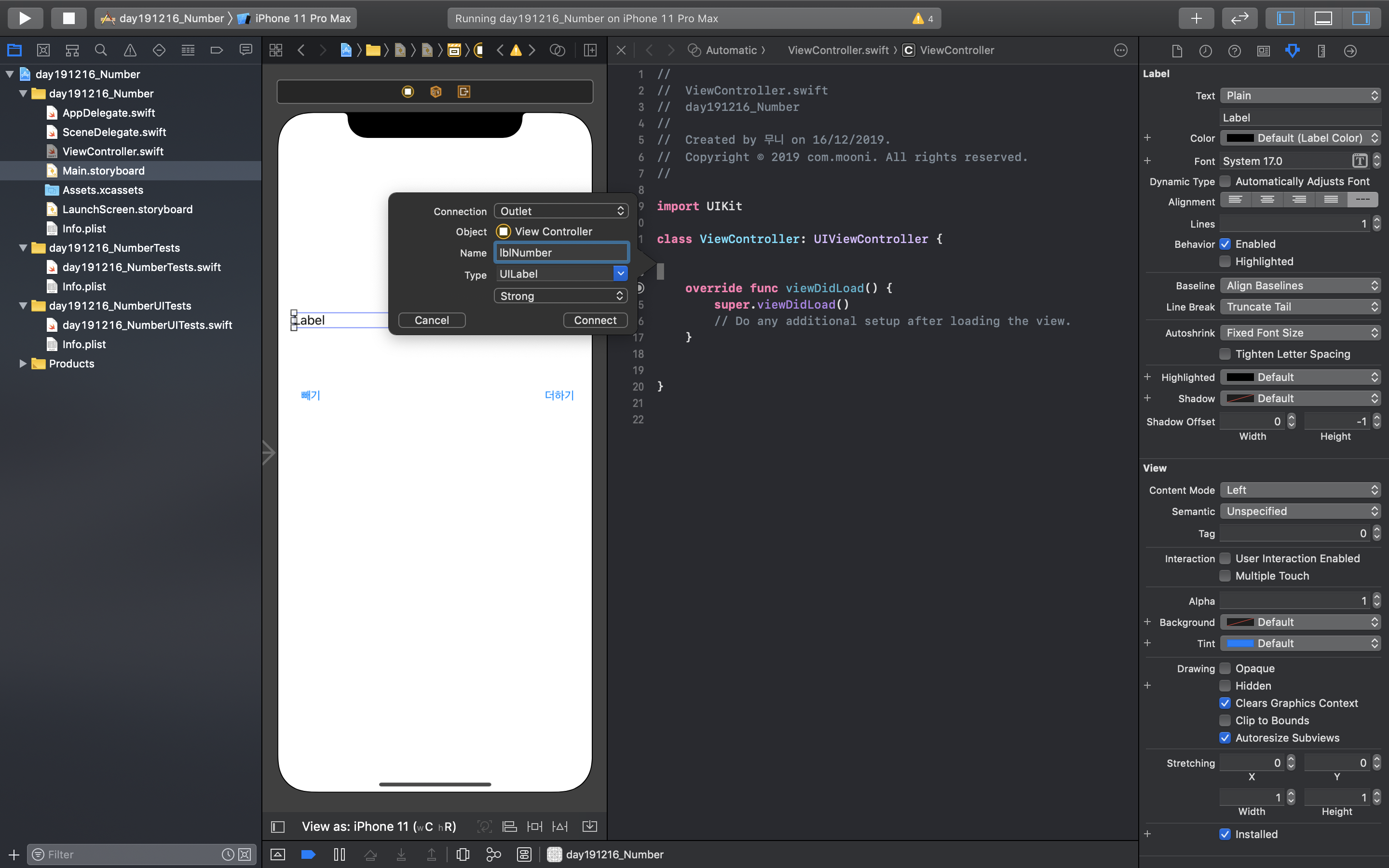The width and height of the screenshot is (1389, 868).
Task: Click the Stop button in toolbar
Action: 68,18
